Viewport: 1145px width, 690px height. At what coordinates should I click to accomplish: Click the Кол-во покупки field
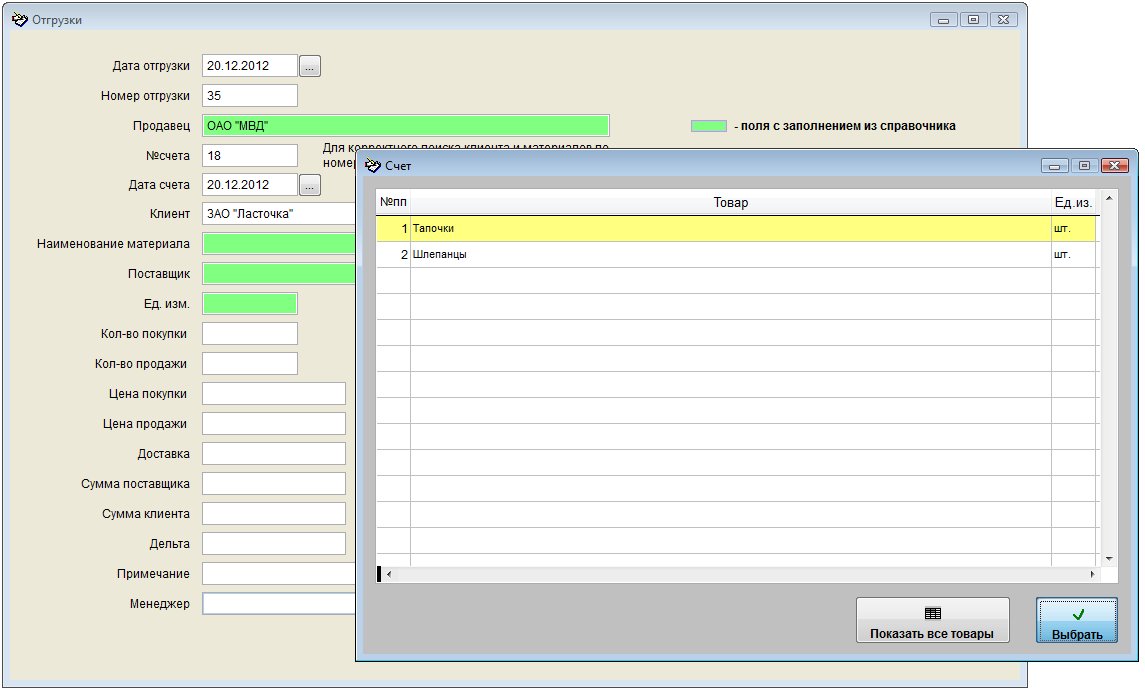(x=250, y=334)
